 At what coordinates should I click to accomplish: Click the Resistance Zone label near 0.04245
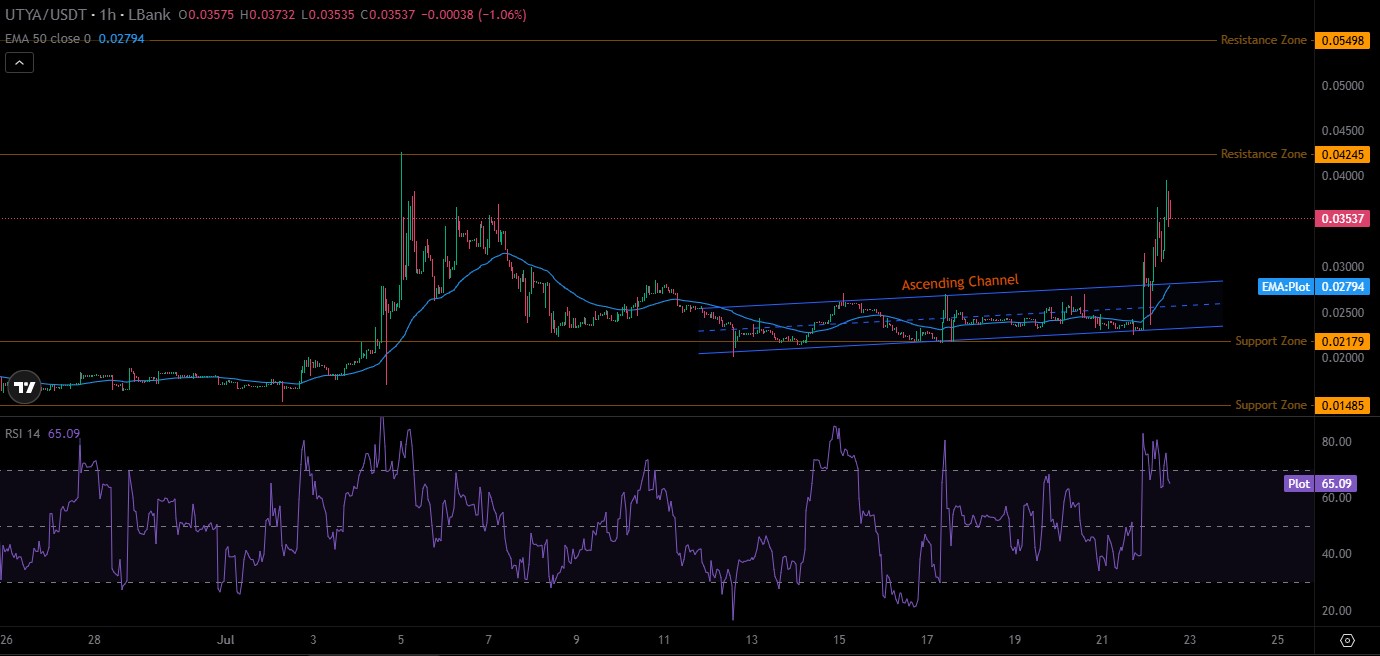1263,154
